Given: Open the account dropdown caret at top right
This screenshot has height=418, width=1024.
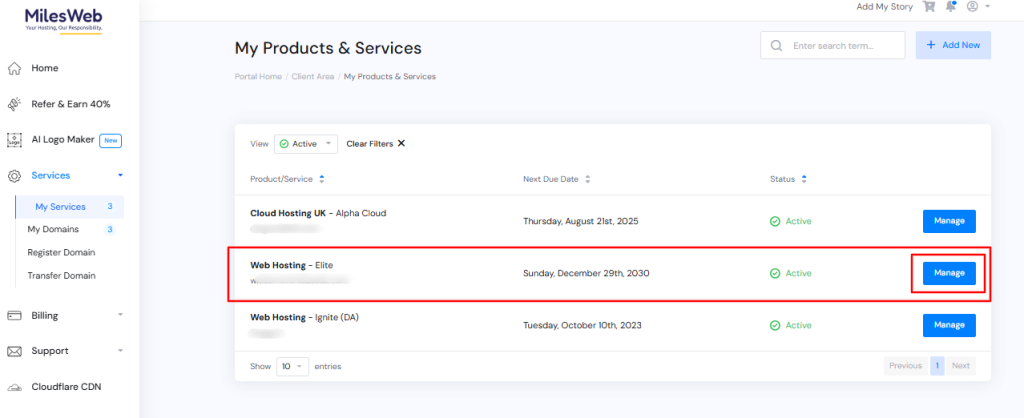Looking at the screenshot, I should point(987,7).
